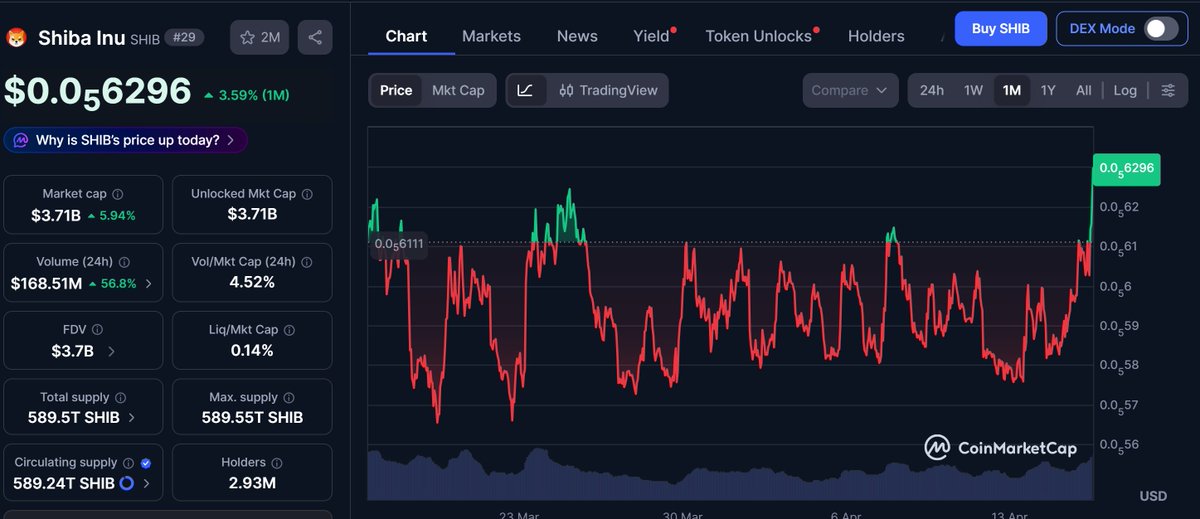Click the 6 Apr date axis label
The height and width of the screenshot is (519, 1200).
coord(846,514)
